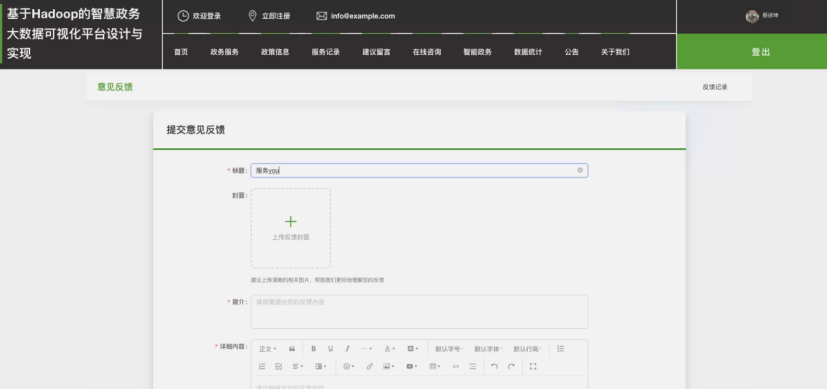Insert a horizontal divider line

(473, 366)
